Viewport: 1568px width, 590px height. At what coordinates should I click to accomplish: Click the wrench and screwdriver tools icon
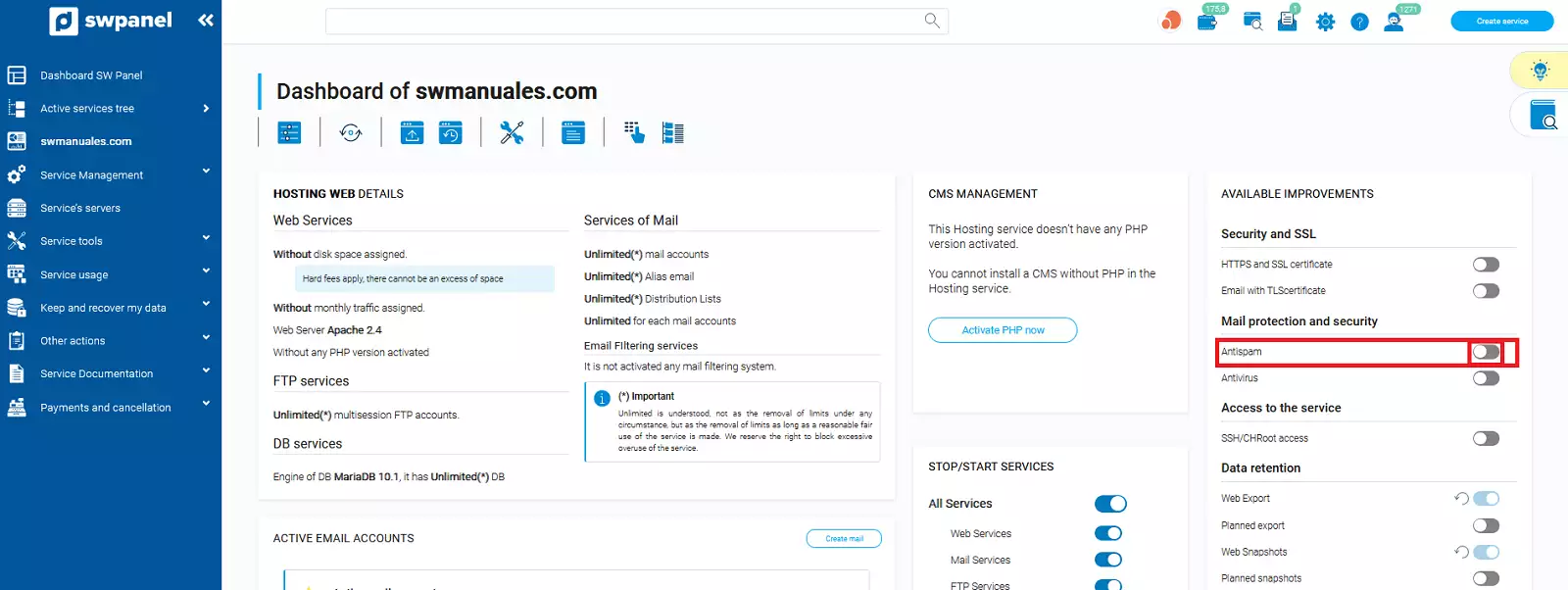[x=512, y=132]
